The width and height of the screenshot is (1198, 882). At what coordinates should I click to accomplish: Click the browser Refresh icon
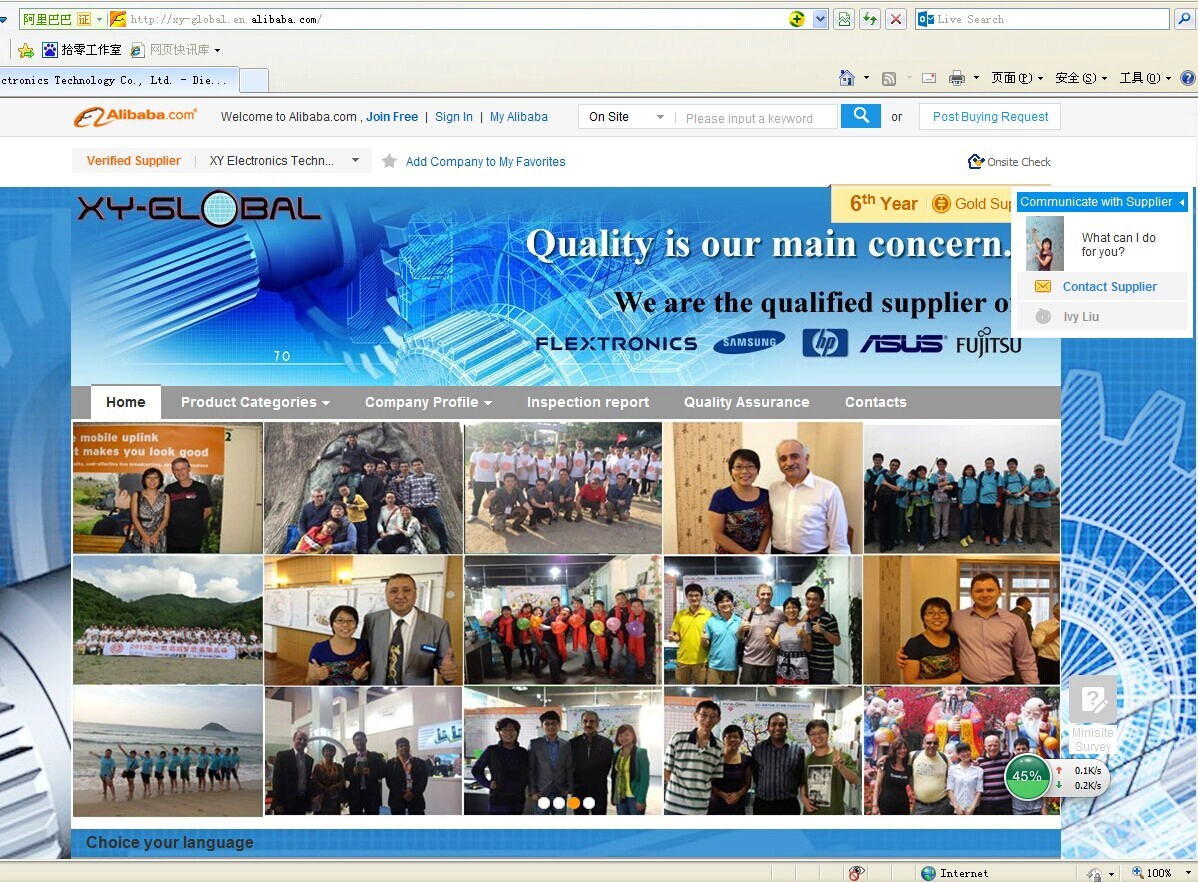(869, 19)
